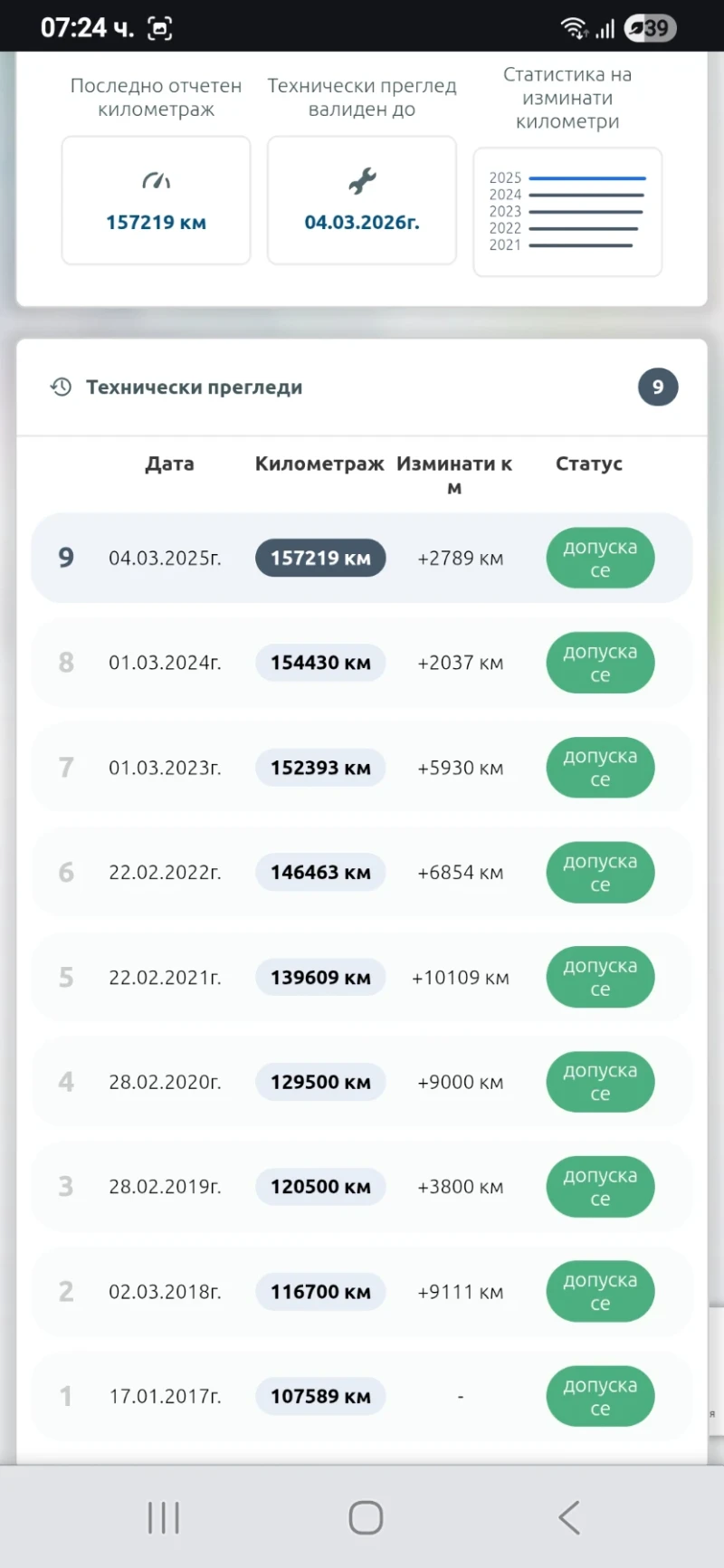724x1568 pixels.
Task: Tap the history clock icon
Action: (x=61, y=387)
